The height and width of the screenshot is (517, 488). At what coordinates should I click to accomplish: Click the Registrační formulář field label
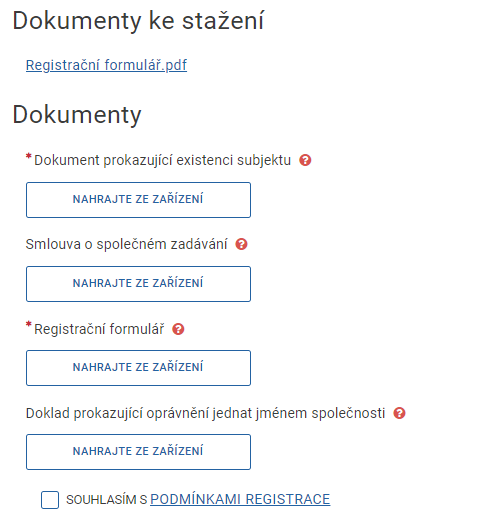click(x=99, y=329)
